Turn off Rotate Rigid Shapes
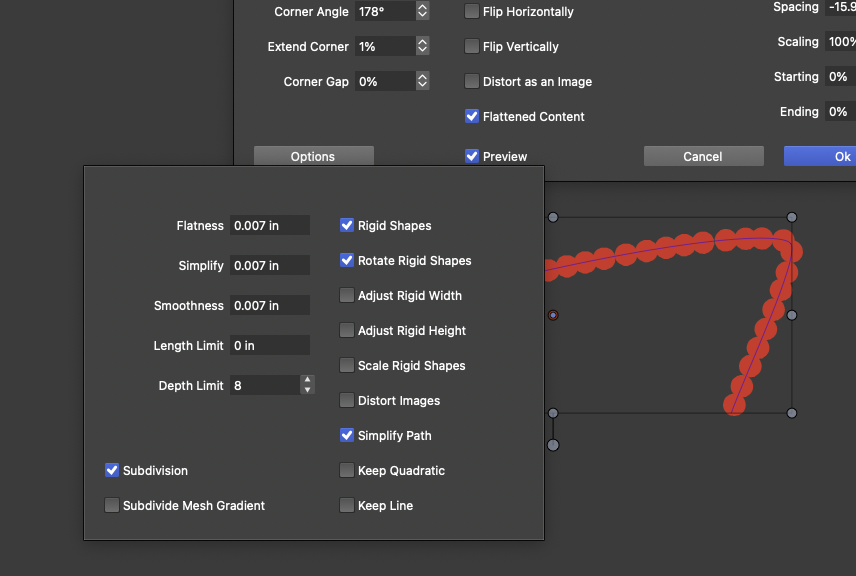 (x=347, y=261)
